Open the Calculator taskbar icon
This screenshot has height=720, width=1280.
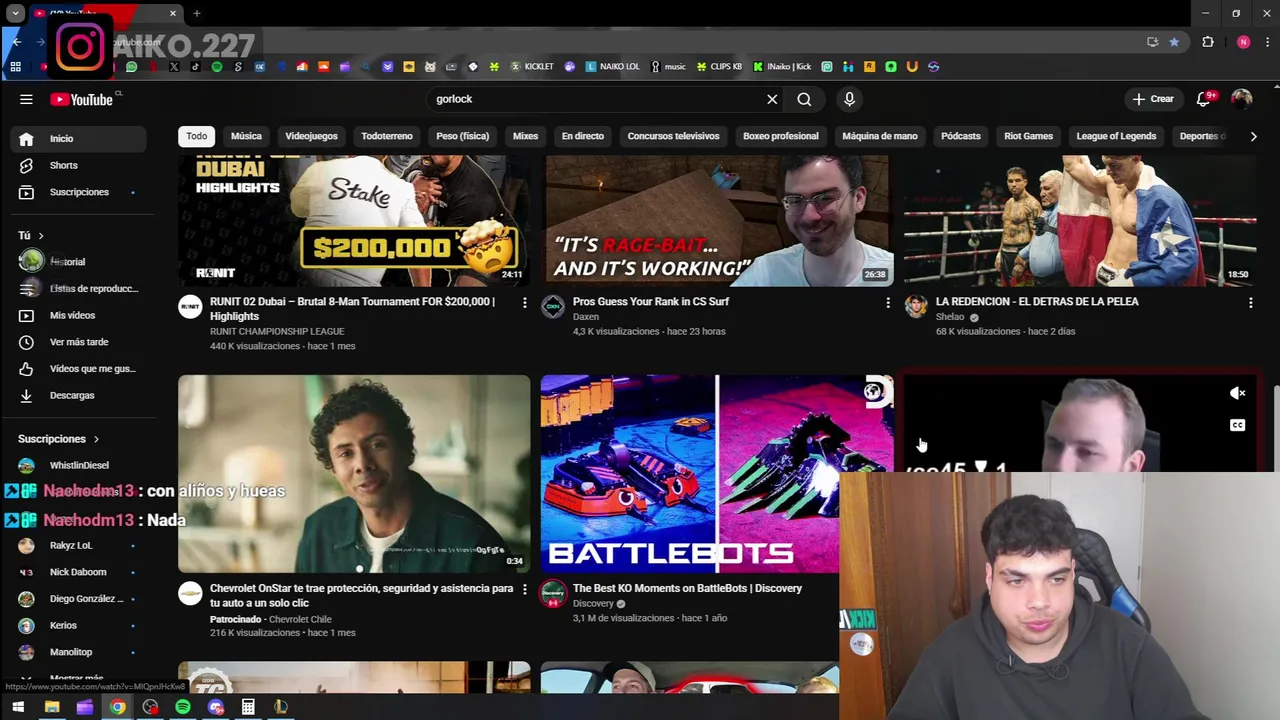point(248,708)
